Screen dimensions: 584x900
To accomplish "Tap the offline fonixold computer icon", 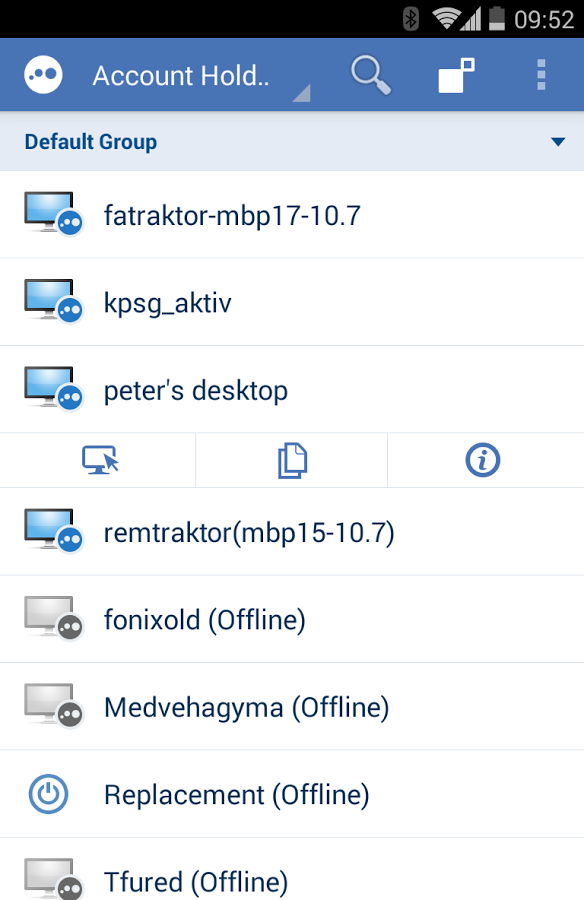I will 53,618.
